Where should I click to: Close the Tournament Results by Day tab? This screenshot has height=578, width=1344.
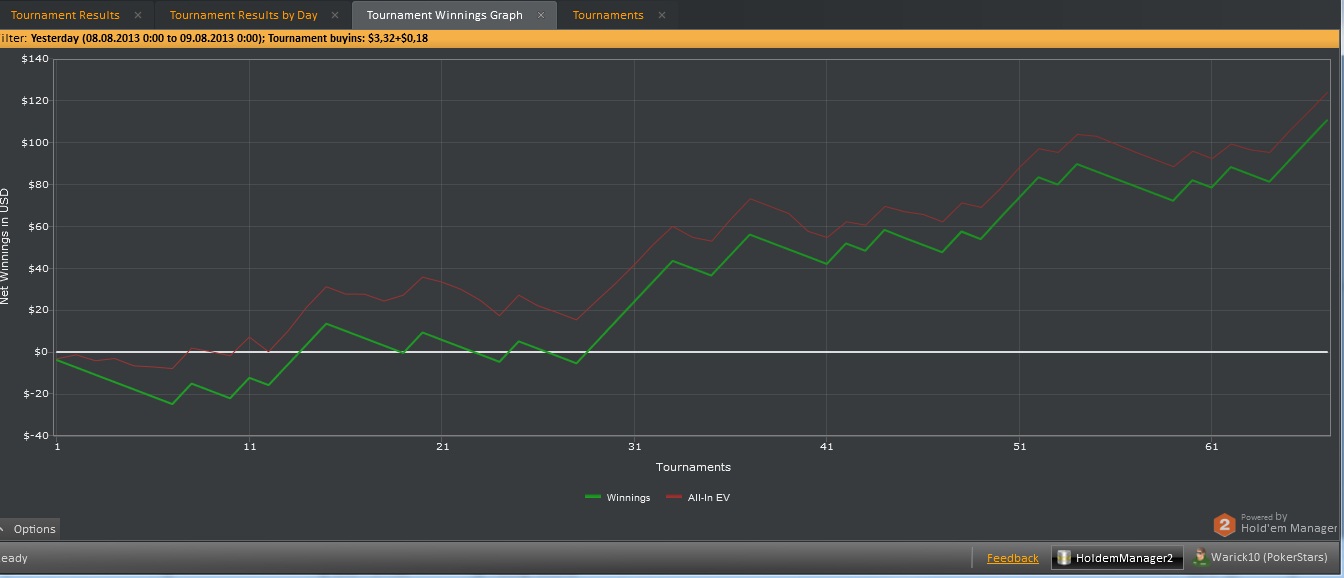[x=336, y=15]
